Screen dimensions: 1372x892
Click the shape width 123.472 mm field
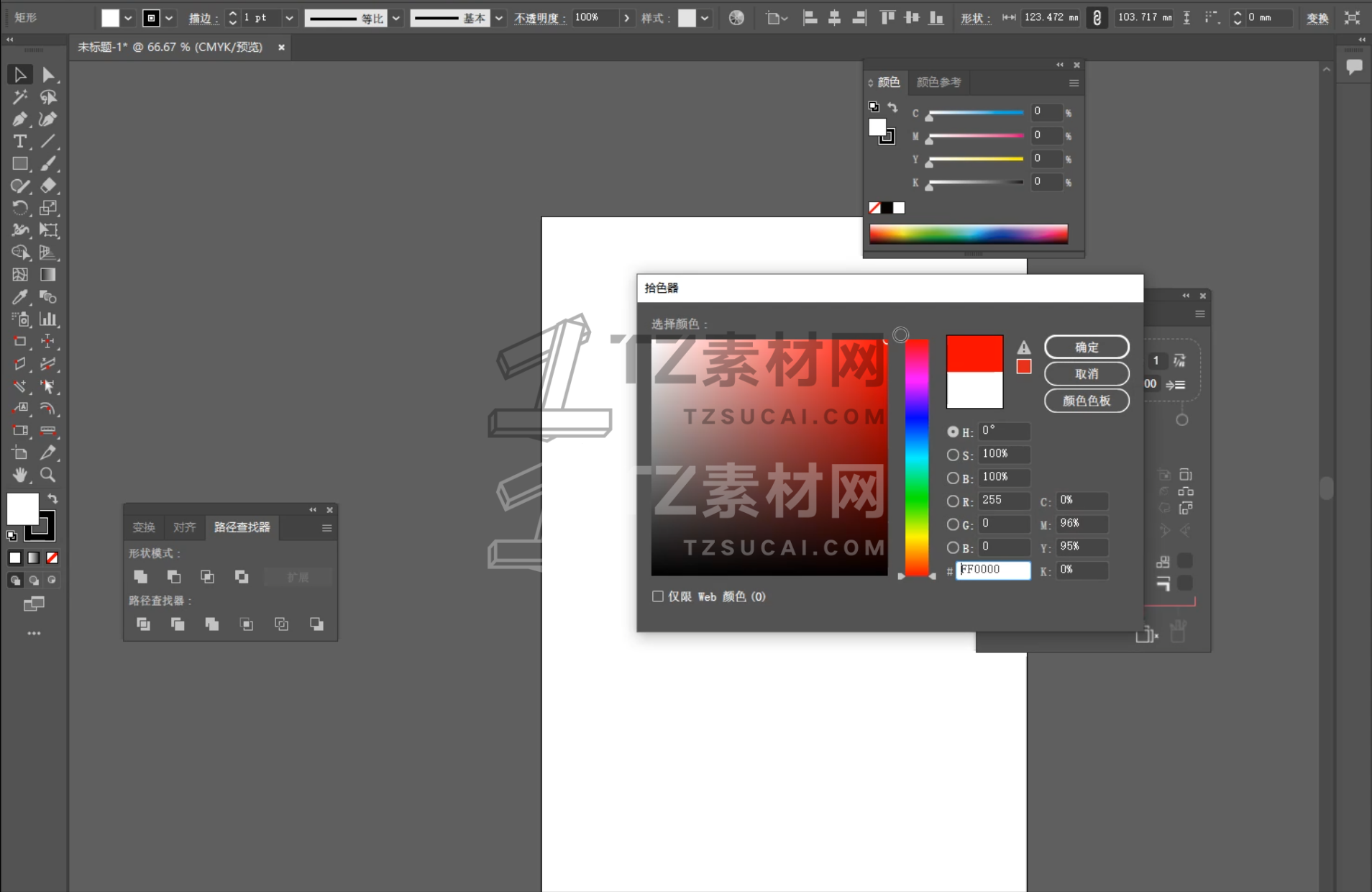[x=1051, y=18]
